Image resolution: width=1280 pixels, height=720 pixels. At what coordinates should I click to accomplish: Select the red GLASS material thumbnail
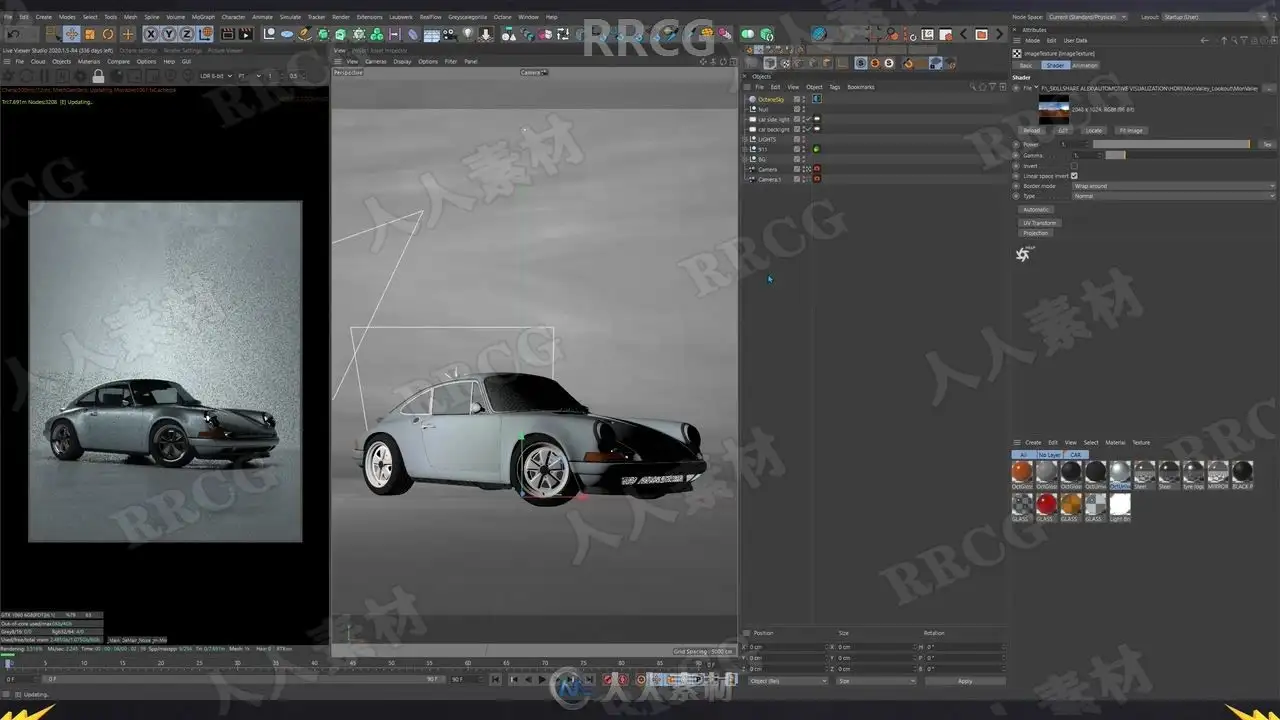pyautogui.click(x=1046, y=503)
